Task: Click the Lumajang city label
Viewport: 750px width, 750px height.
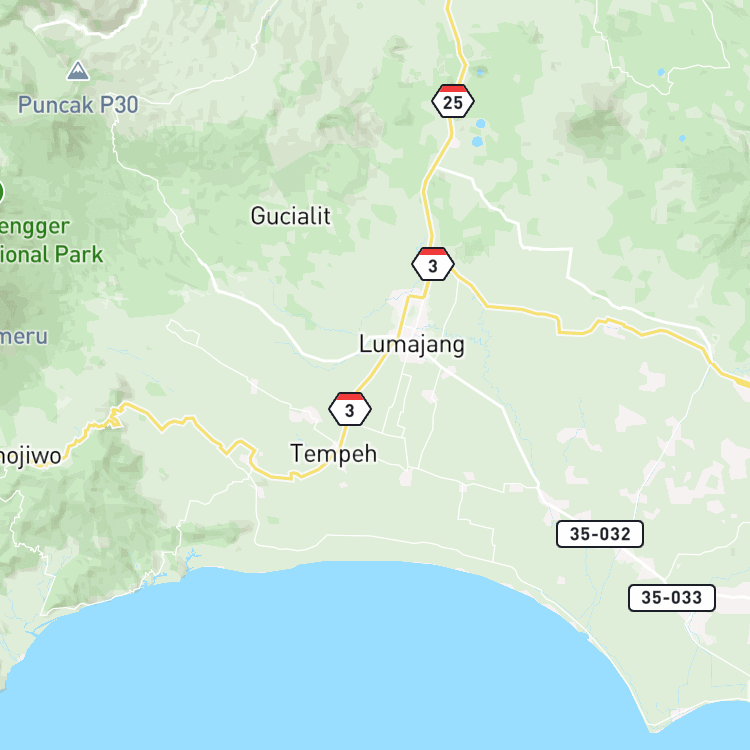Action: (x=412, y=344)
